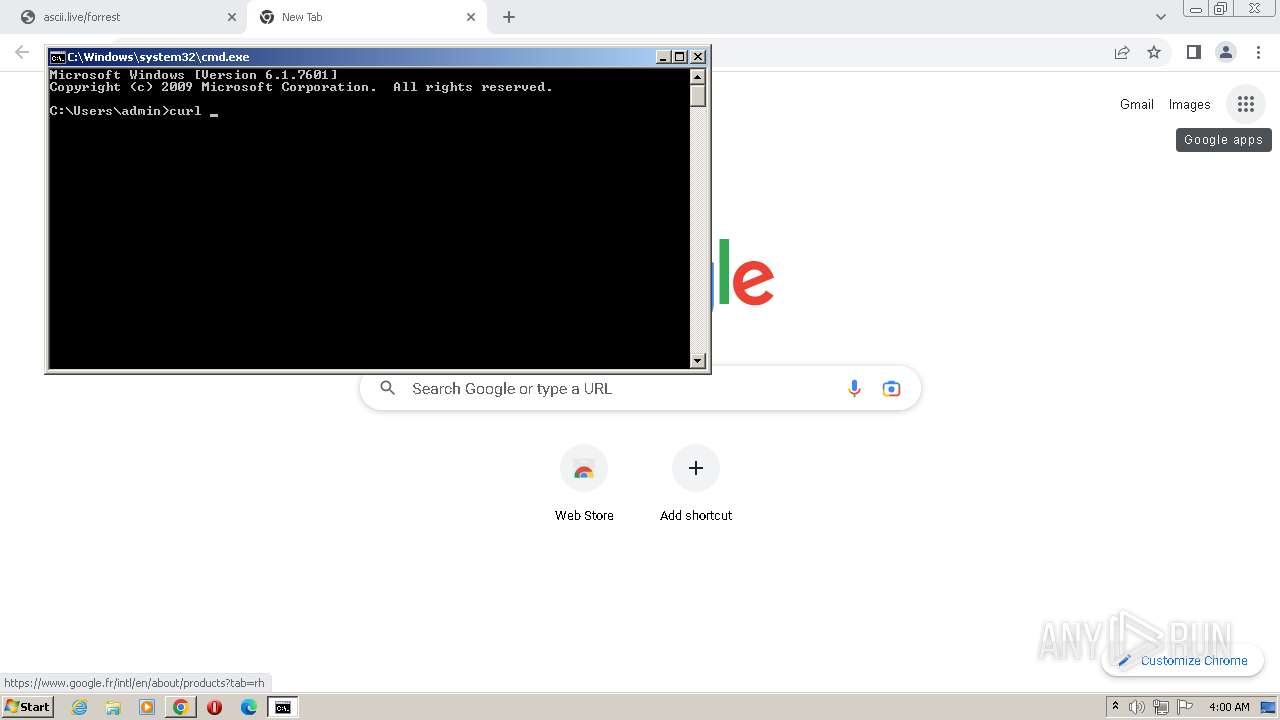Open the Chrome profile avatar menu
Viewport: 1280px width, 720px height.
pyautogui.click(x=1225, y=52)
